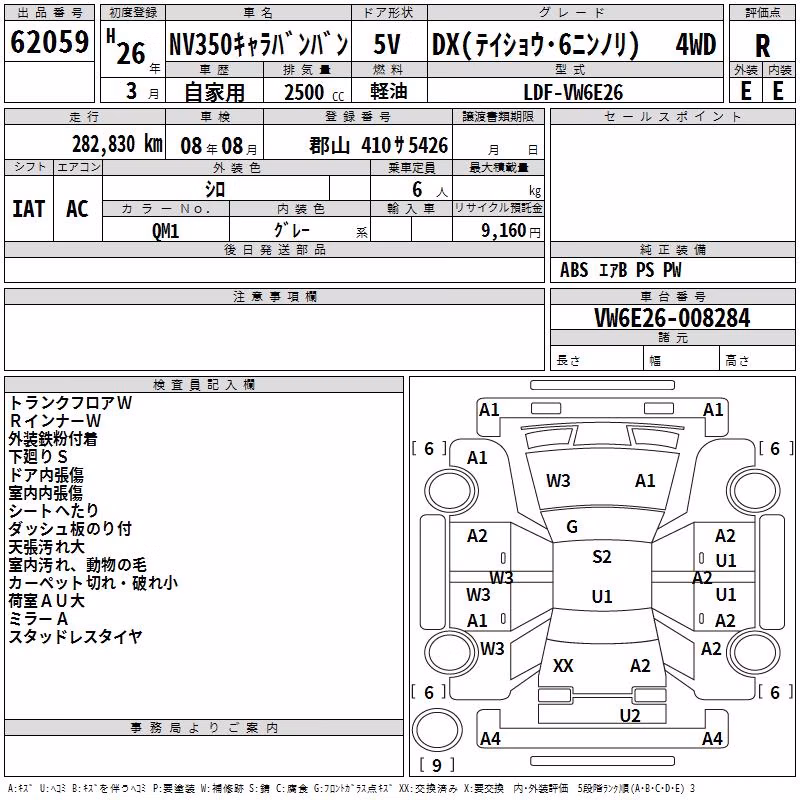The height and width of the screenshot is (800, 800).
Task: Select the grade text DX(テイショウ・6ニンノリ)
Action: (x=535, y=44)
